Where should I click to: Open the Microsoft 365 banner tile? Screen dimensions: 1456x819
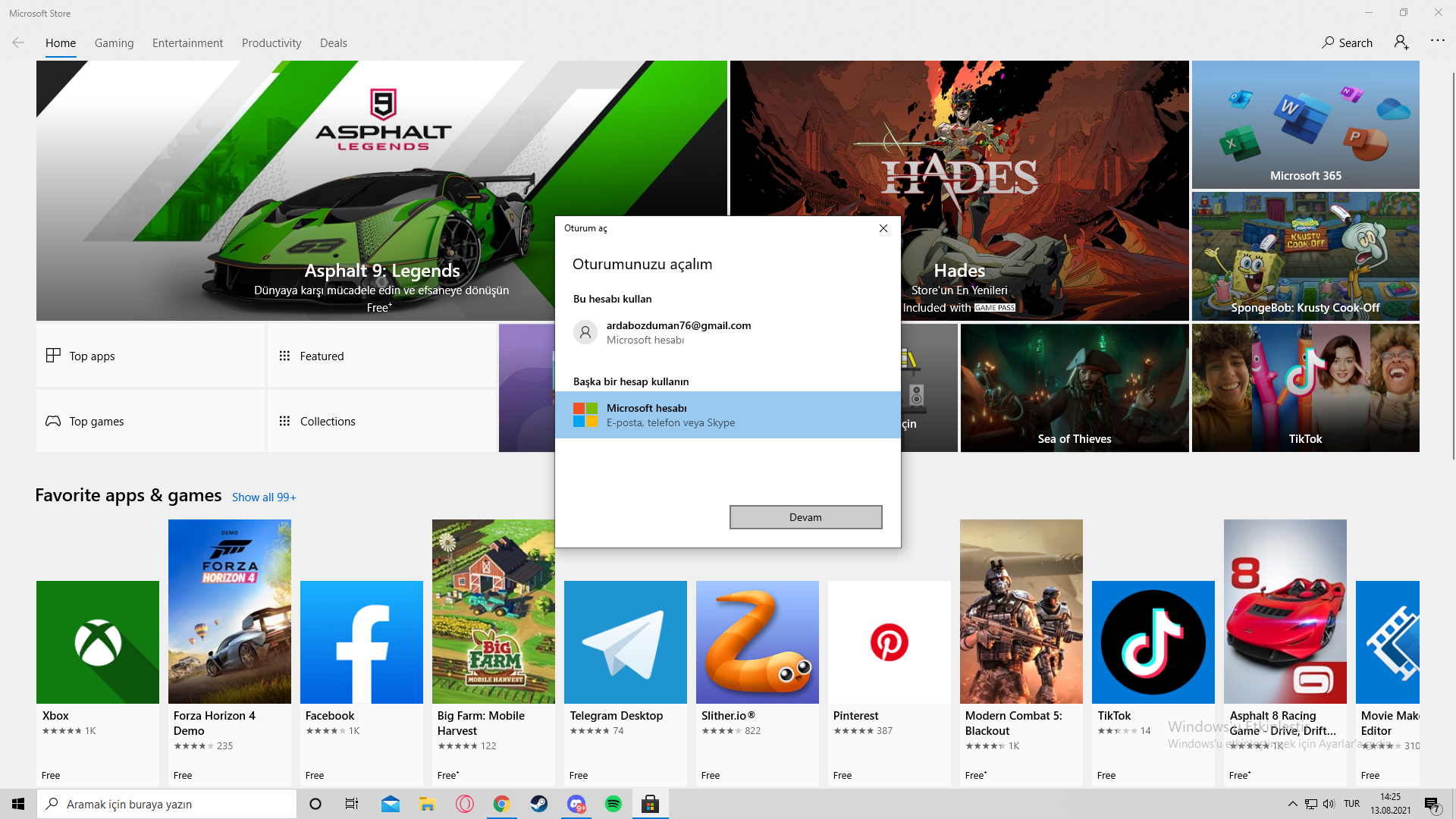(1305, 125)
